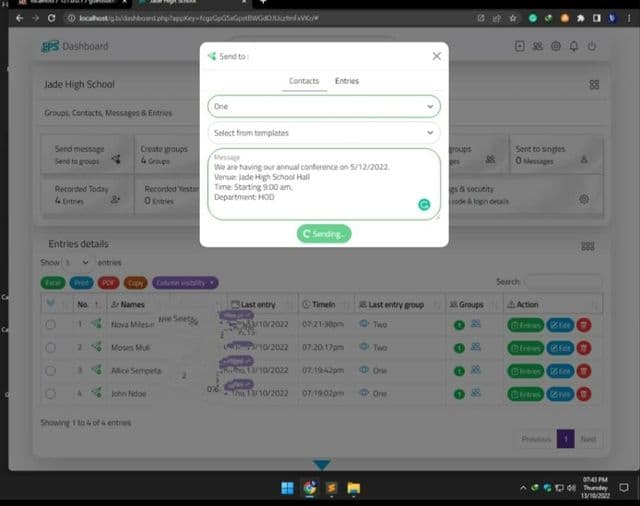Click the gear icon on security settings card
The width and height of the screenshot is (640, 506).
pyautogui.click(x=584, y=199)
